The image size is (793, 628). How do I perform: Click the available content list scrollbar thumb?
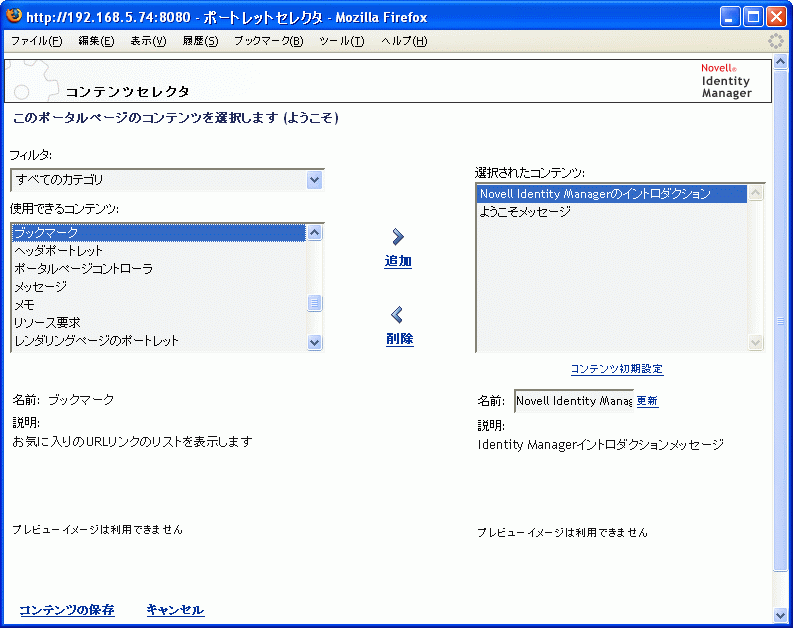click(314, 303)
